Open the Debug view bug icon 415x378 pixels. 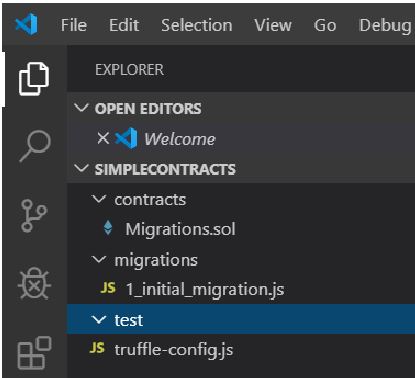coord(34,284)
